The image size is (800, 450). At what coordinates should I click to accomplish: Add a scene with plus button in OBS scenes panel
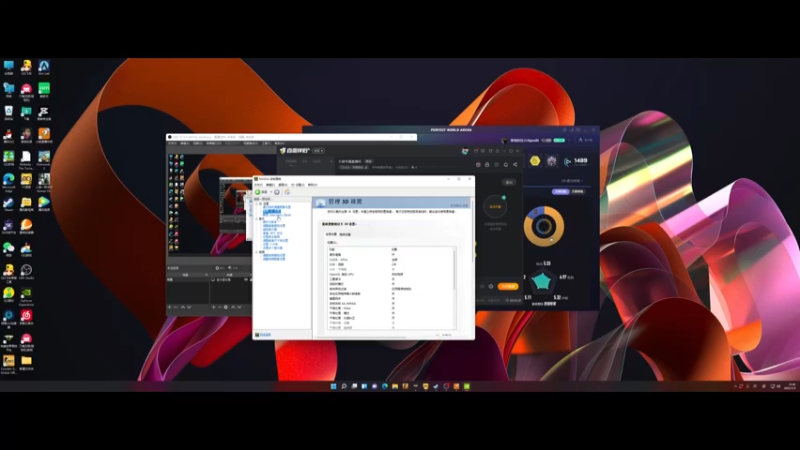click(x=169, y=307)
